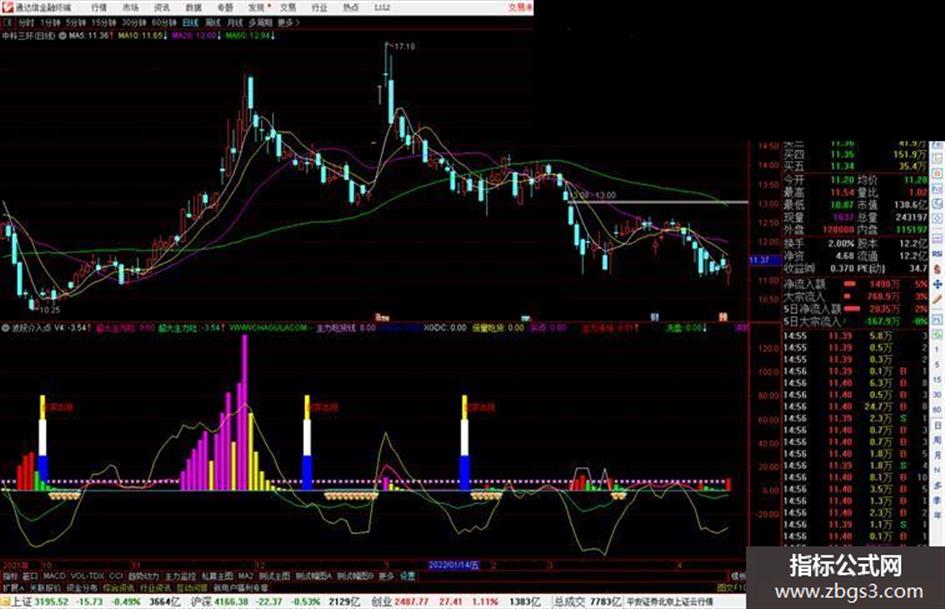This screenshot has height=609, width=945.
Task: Select the 2022/01/14/五 date marker
Action: [x=454, y=565]
